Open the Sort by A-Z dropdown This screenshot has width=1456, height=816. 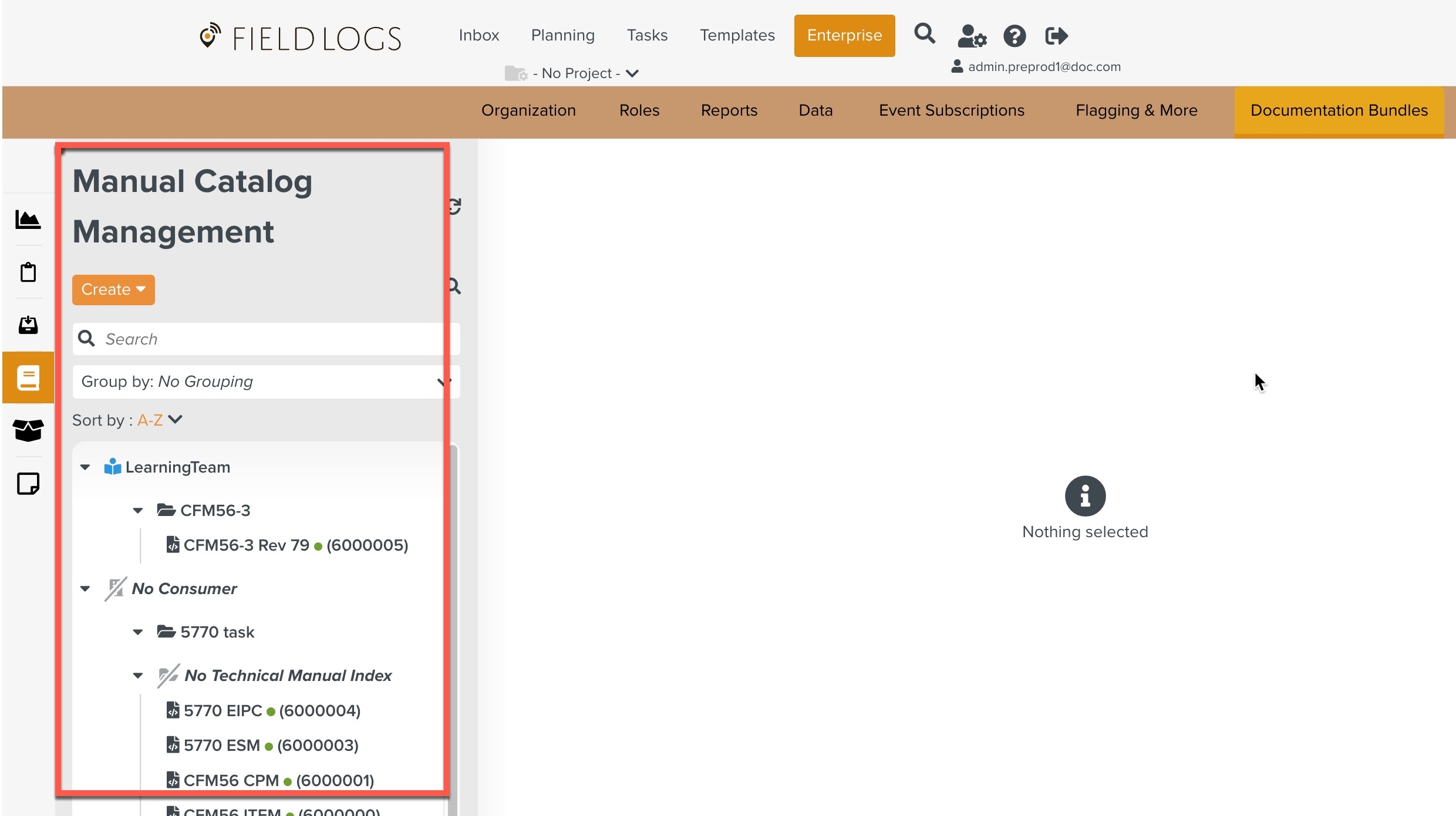click(x=160, y=420)
